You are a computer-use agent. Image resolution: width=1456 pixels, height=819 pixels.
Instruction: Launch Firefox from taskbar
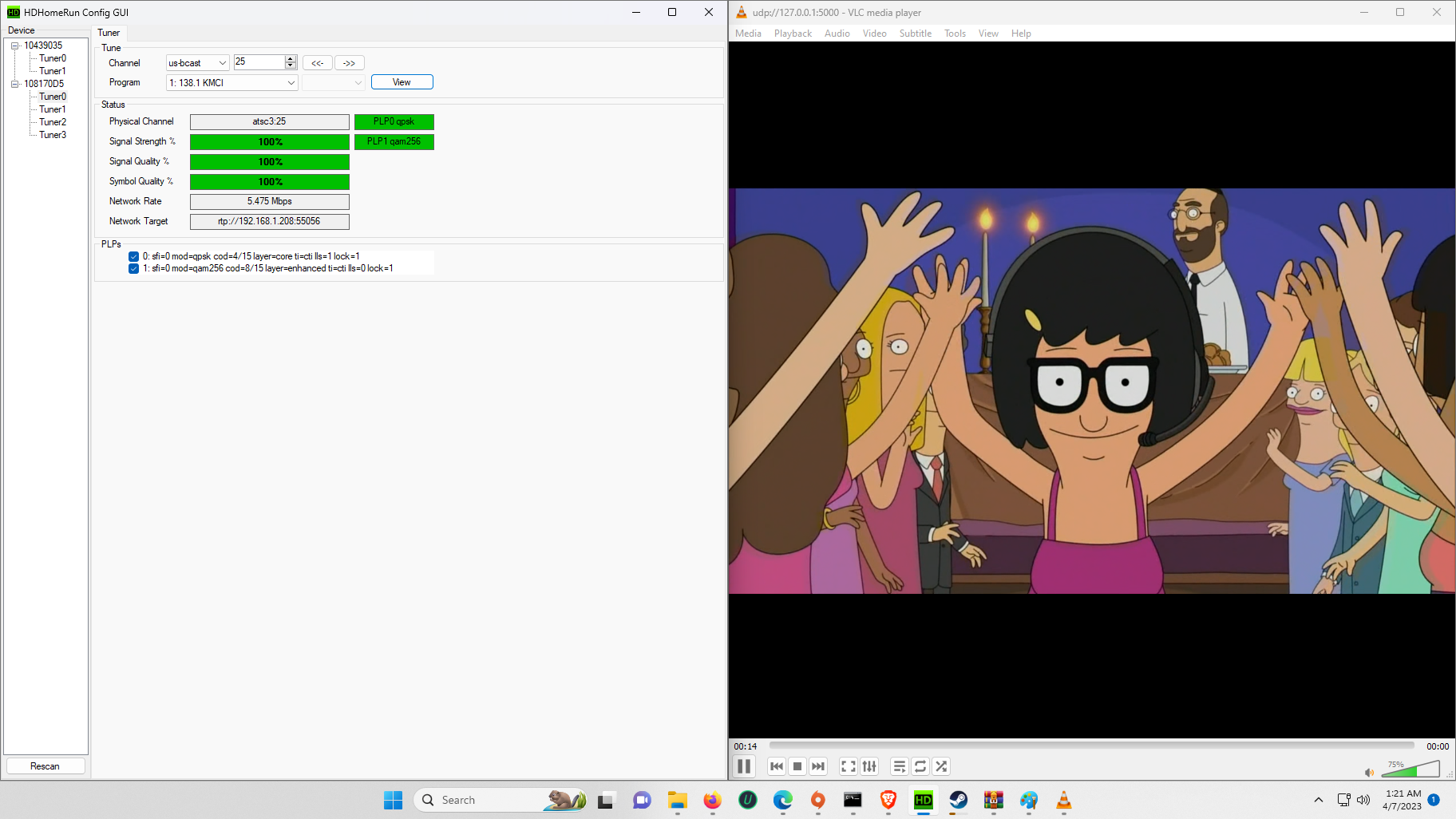712,800
